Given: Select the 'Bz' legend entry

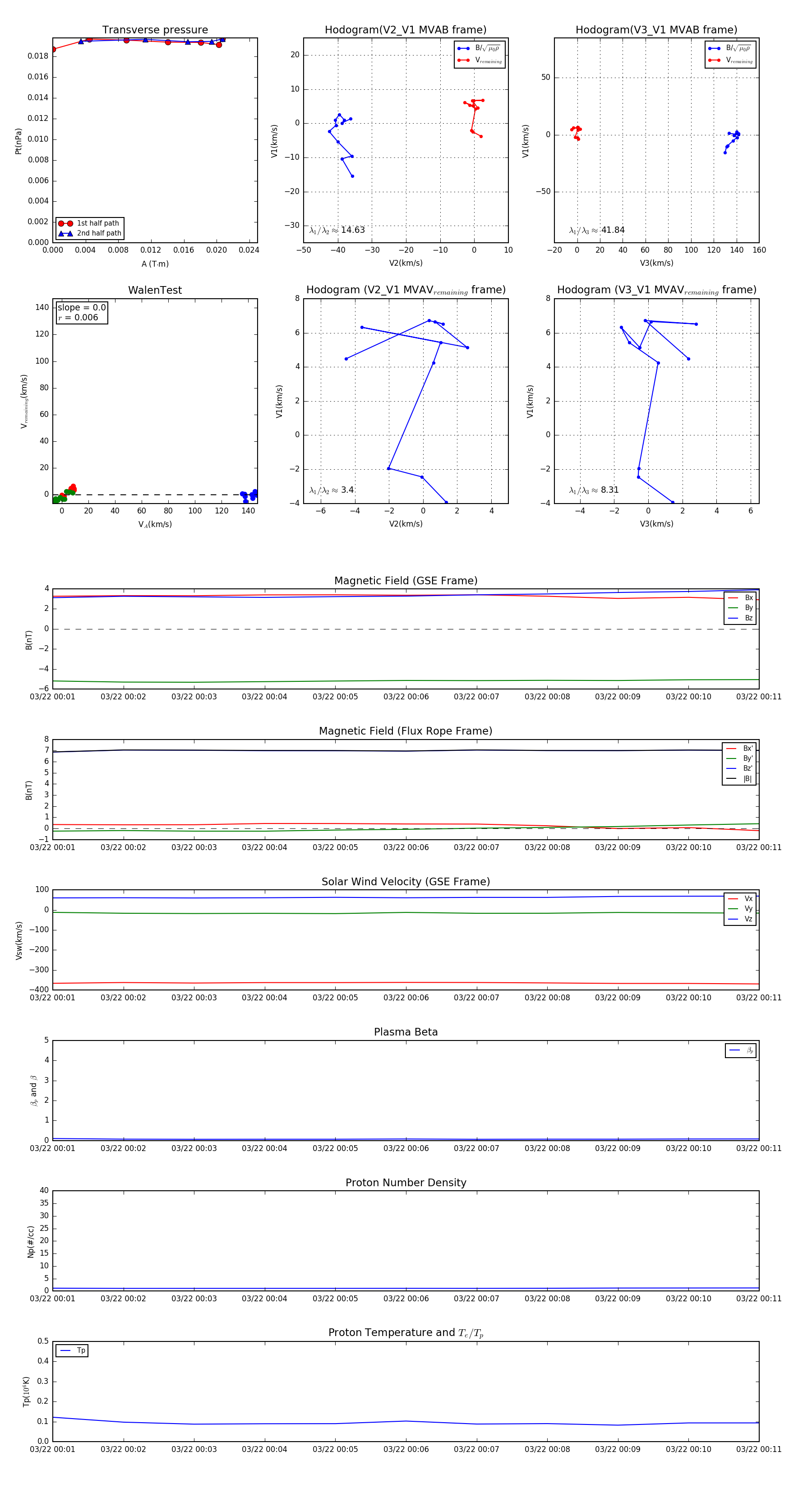Looking at the screenshot, I should tap(740, 619).
